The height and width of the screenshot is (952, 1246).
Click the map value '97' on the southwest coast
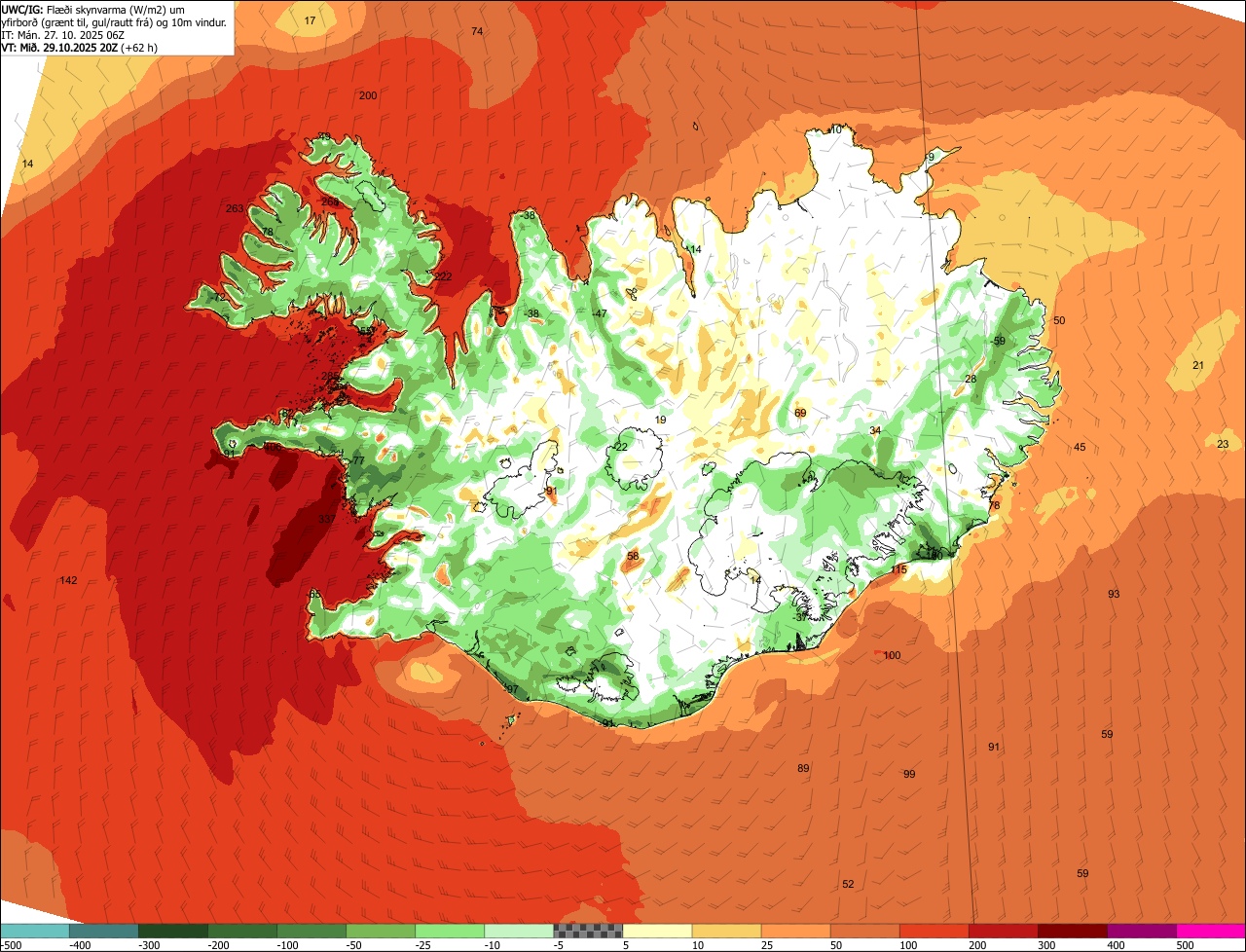pyautogui.click(x=511, y=688)
